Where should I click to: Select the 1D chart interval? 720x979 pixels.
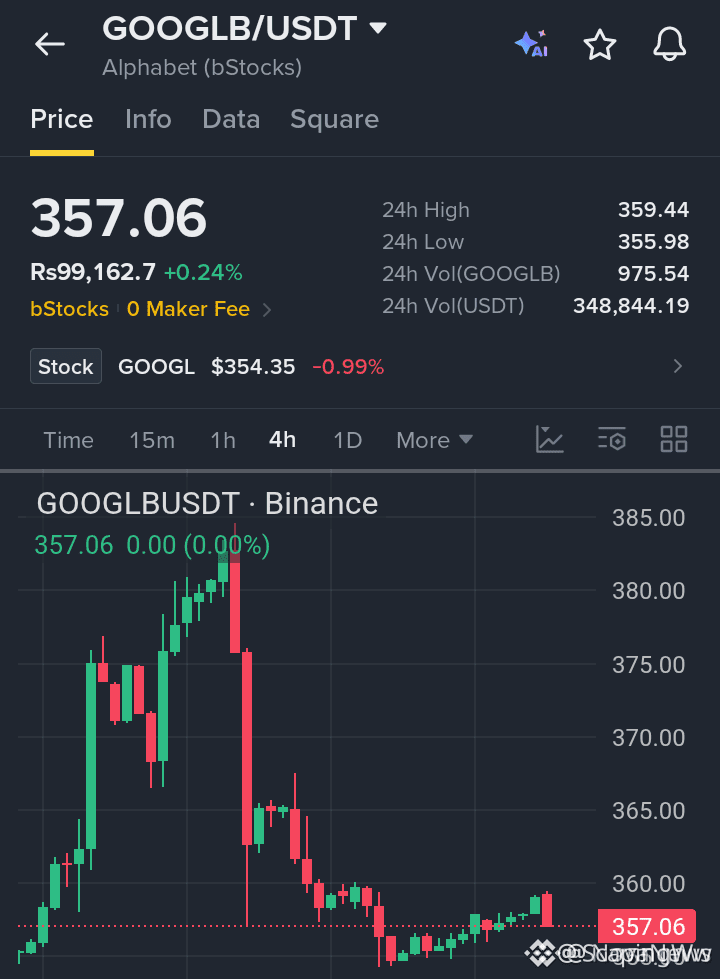[347, 440]
